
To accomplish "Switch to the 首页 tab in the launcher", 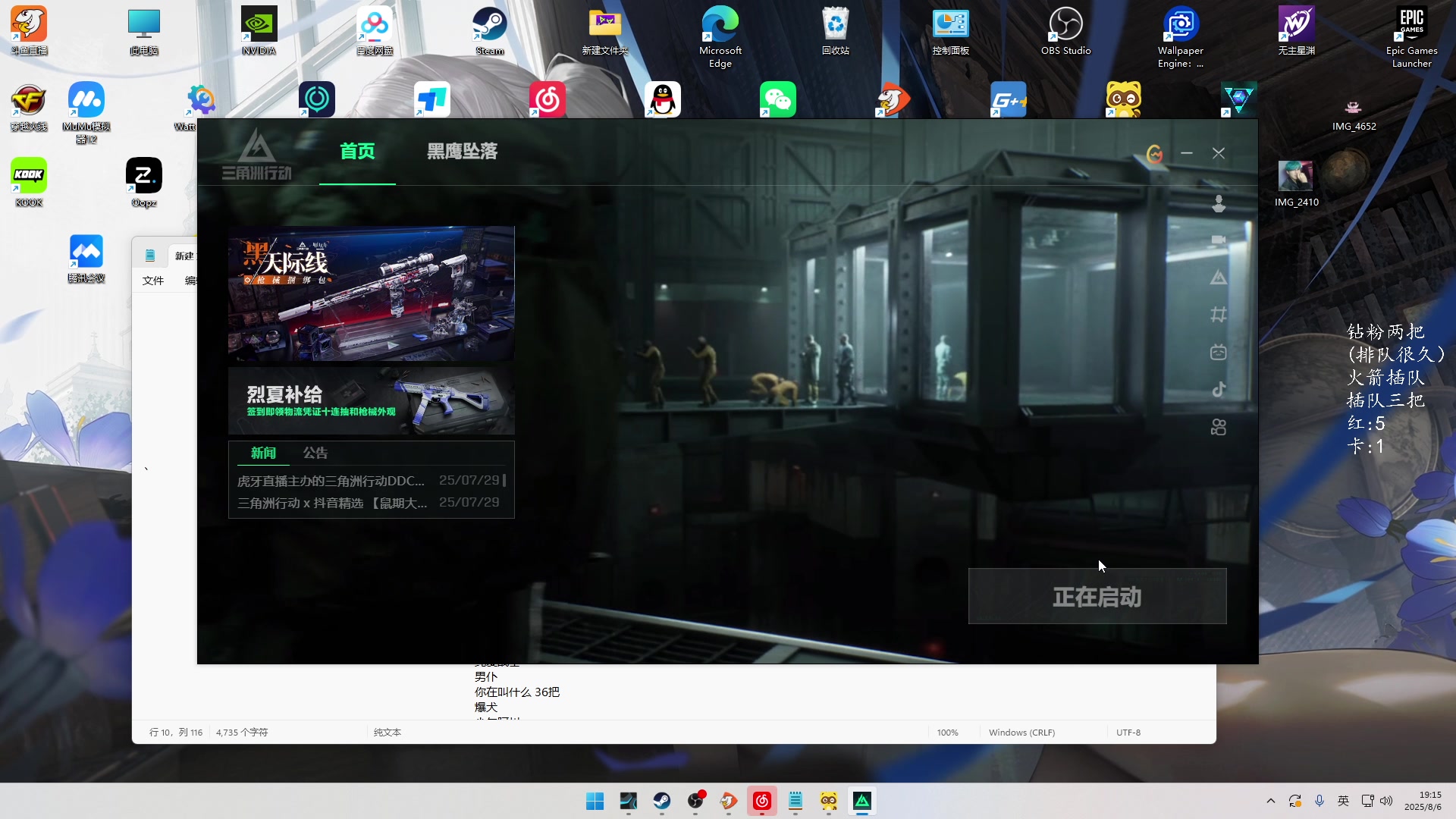I will 357,151.
